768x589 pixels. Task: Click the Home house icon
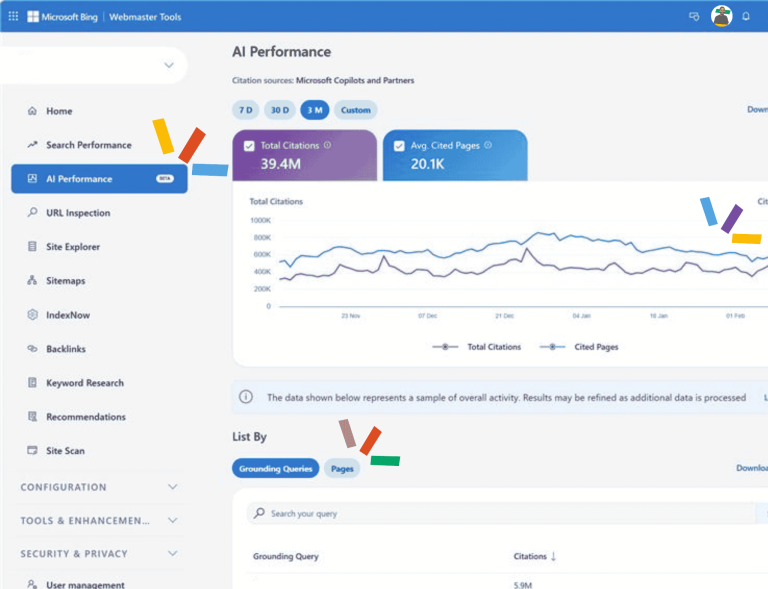tap(32, 111)
